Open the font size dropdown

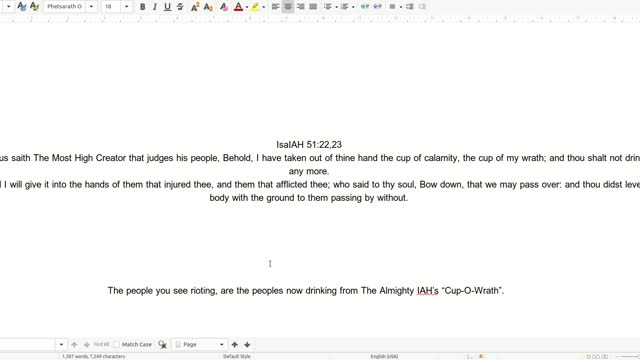tap(127, 7)
